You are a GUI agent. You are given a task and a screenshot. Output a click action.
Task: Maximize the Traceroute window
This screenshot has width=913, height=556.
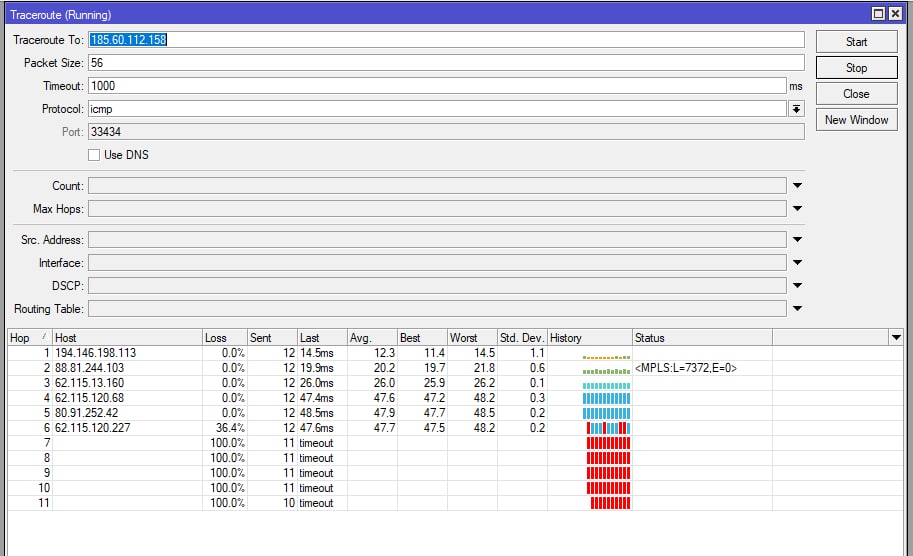(x=879, y=14)
